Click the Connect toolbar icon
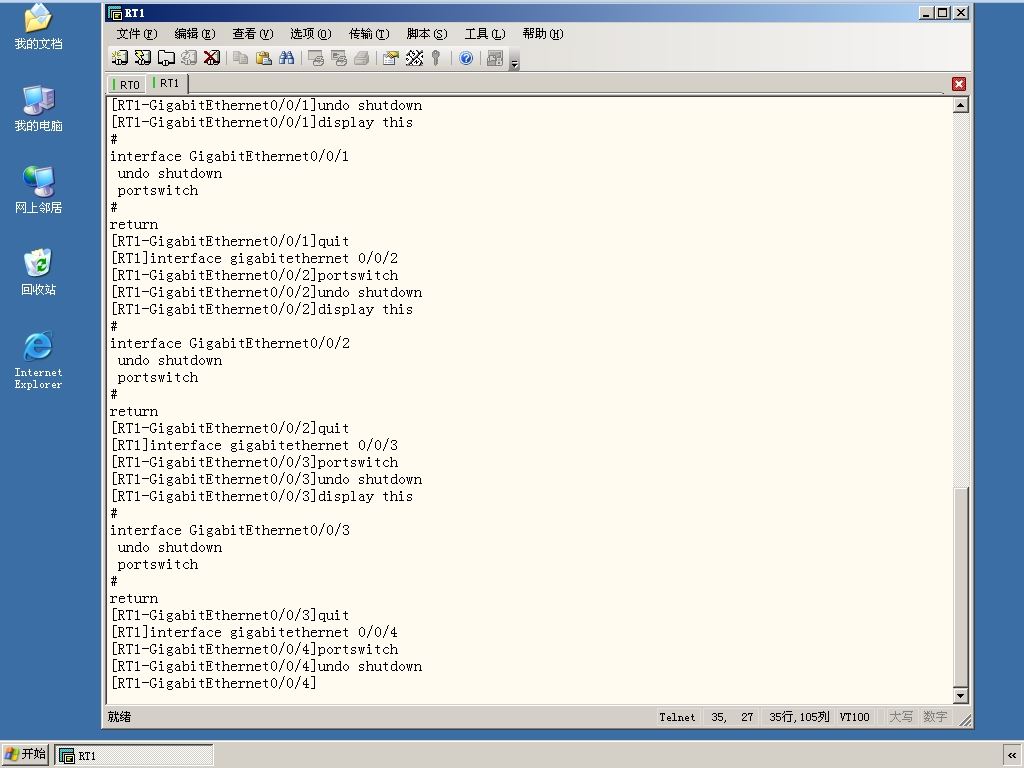 [x=120, y=58]
